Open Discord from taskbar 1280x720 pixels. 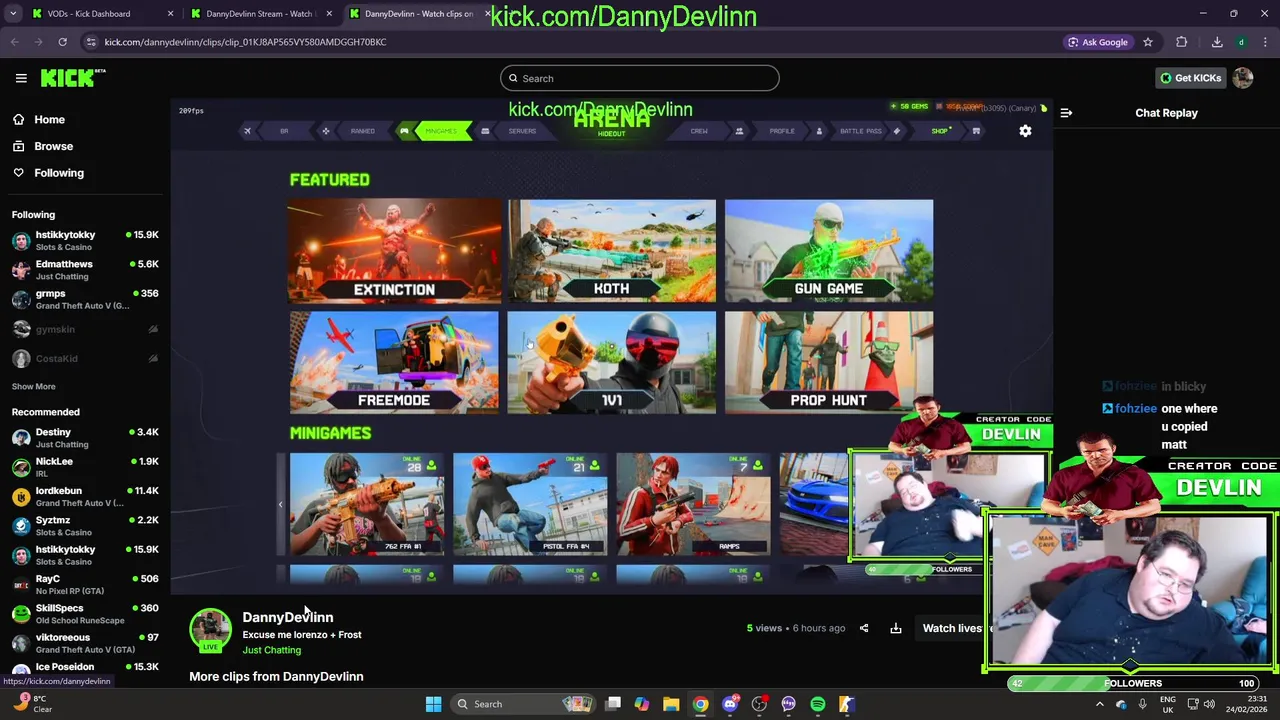730,704
